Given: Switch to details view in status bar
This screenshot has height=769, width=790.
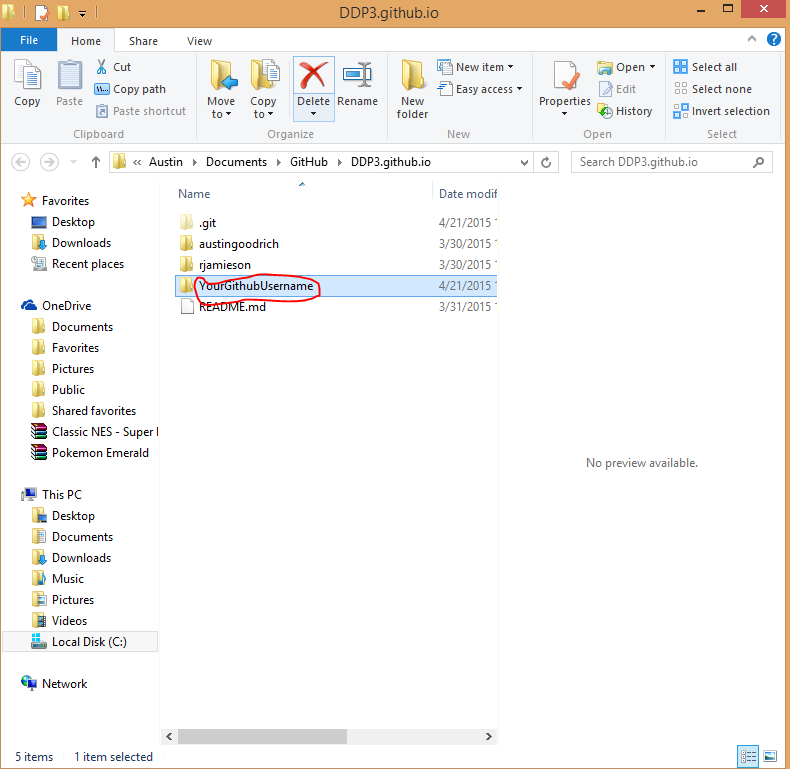Looking at the screenshot, I should (748, 756).
